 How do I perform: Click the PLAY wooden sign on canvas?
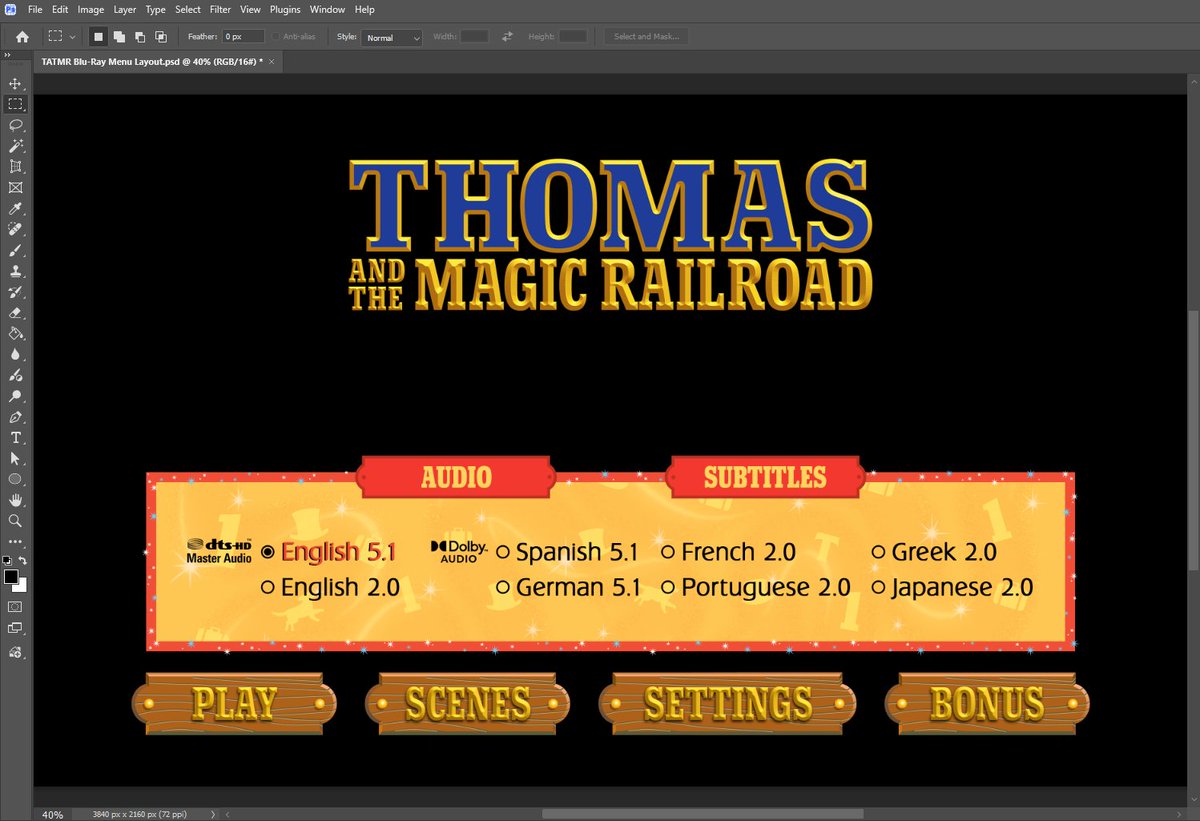point(234,704)
